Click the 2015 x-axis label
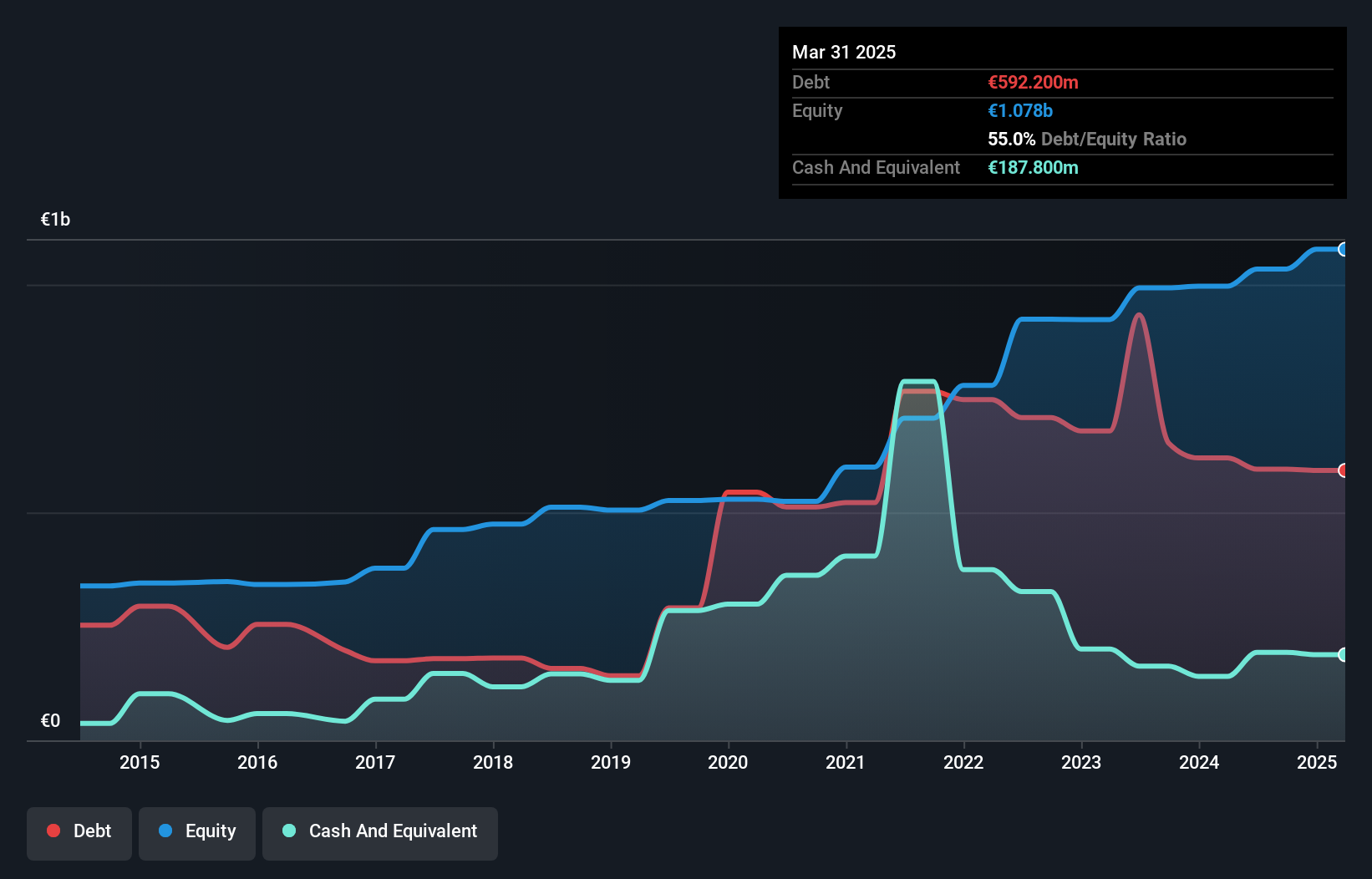Image resolution: width=1372 pixels, height=879 pixels. (140, 762)
